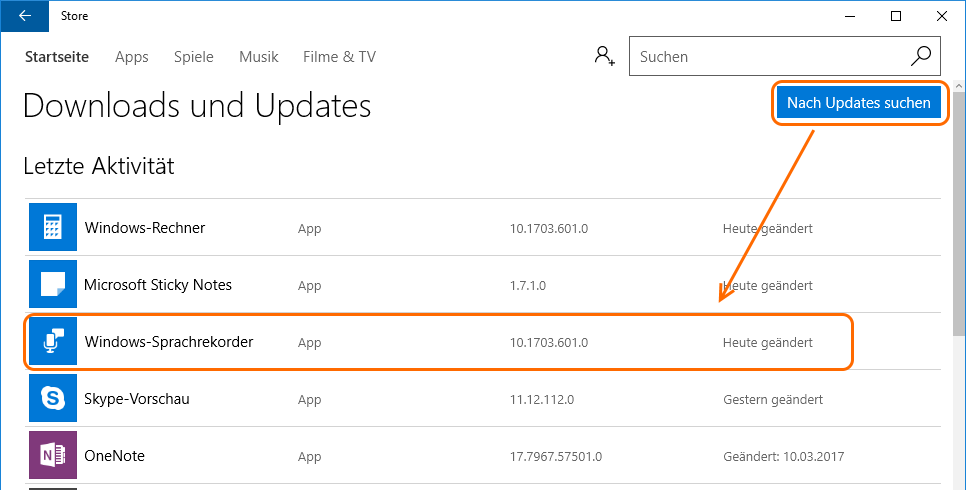Select the Windows-Sprachrekorder microphone icon
The image size is (966, 490).
click(x=53, y=342)
